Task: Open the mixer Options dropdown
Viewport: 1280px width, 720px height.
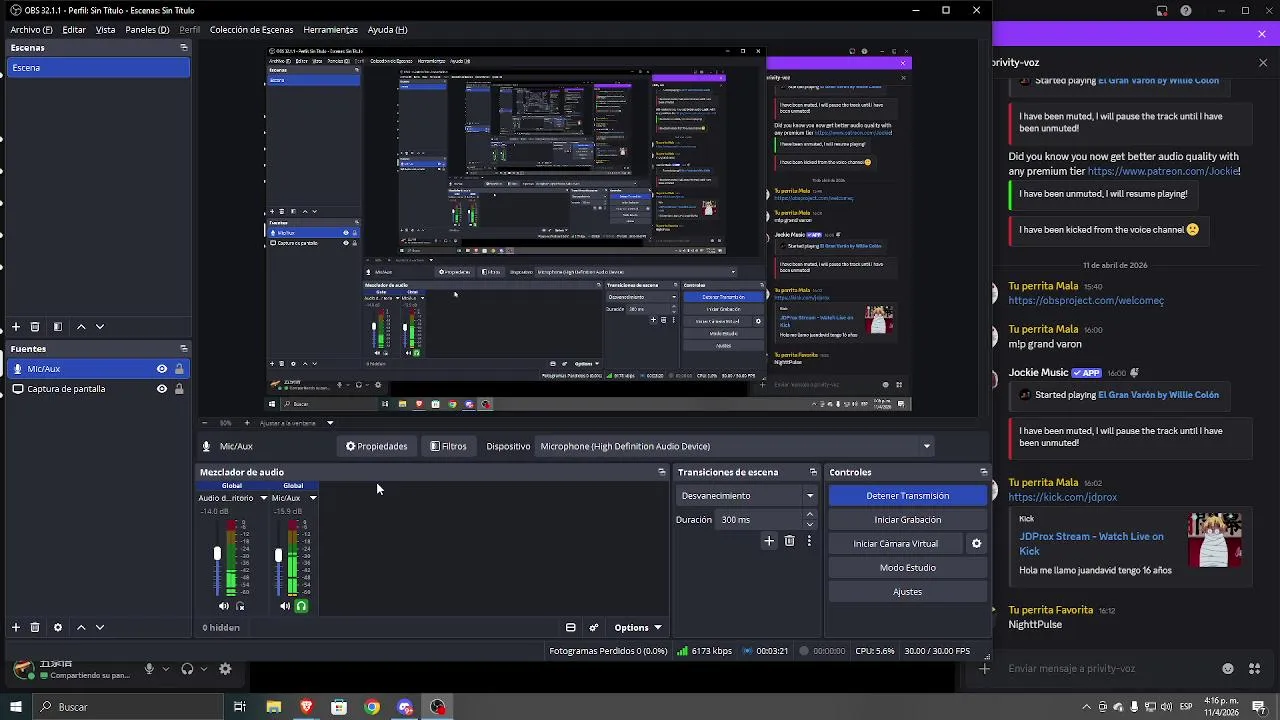Action: pos(638,628)
